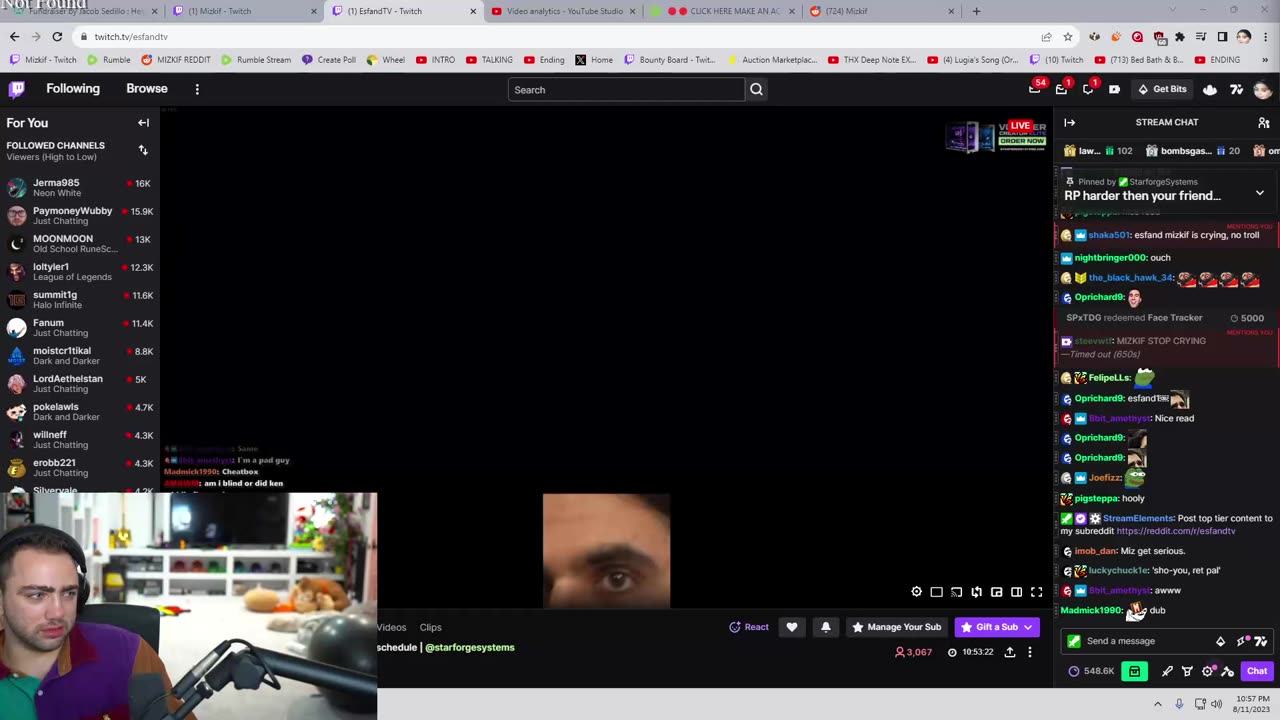Image resolution: width=1280 pixels, height=720 pixels.
Task: Open the three-dot More menu beside Browse
Action: pos(197,89)
